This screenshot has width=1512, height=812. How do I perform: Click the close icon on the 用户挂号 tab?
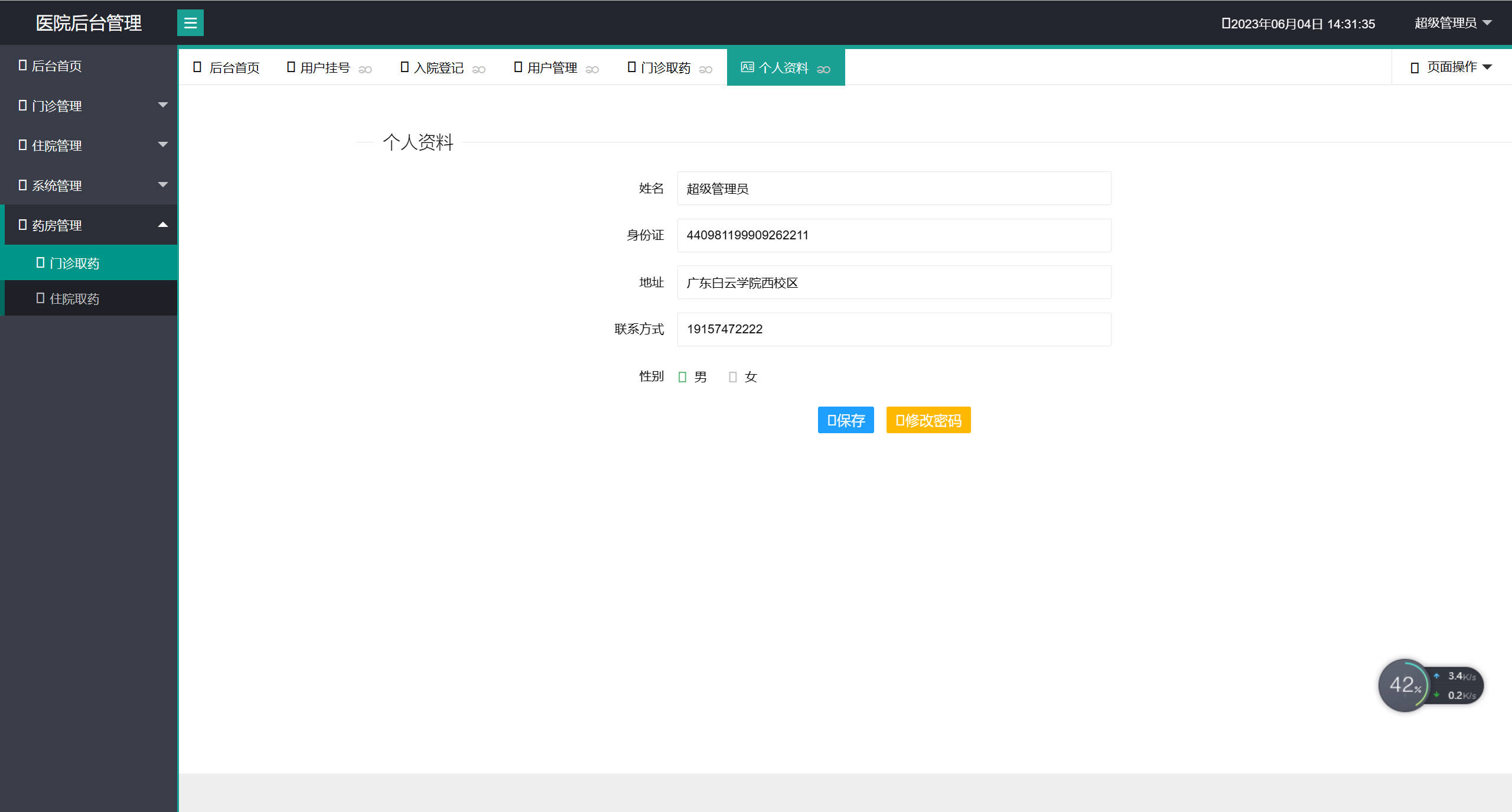point(366,69)
